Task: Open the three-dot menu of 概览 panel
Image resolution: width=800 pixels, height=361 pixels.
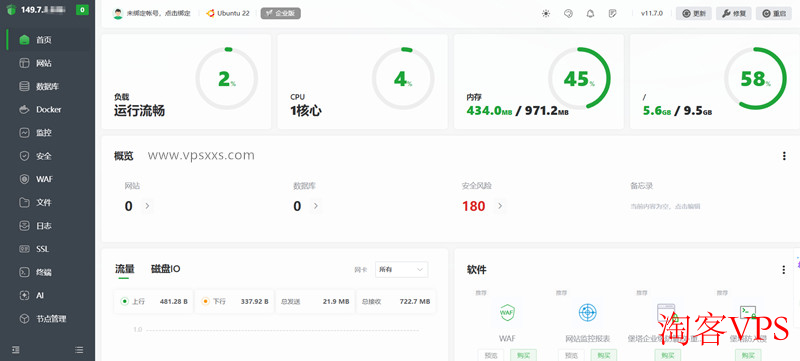Action: click(784, 156)
